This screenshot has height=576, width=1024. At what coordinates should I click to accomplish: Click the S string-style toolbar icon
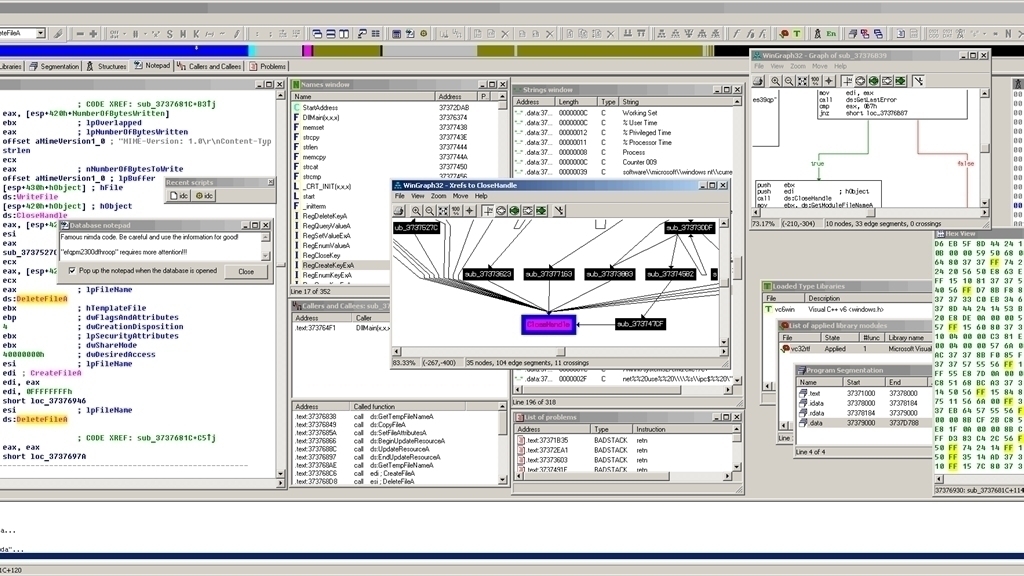coord(169,34)
